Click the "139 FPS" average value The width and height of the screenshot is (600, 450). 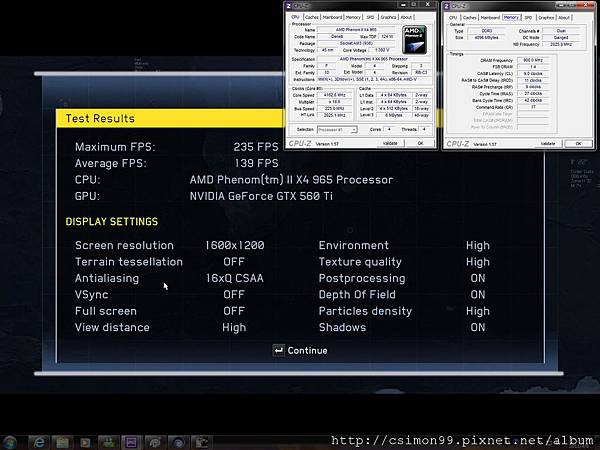click(x=256, y=163)
